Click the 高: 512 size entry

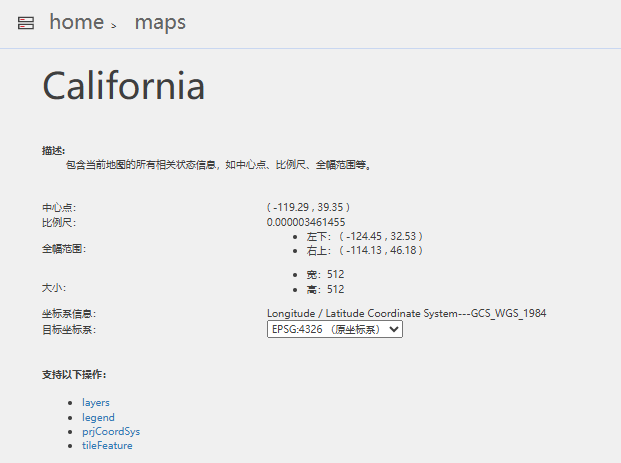325,289
